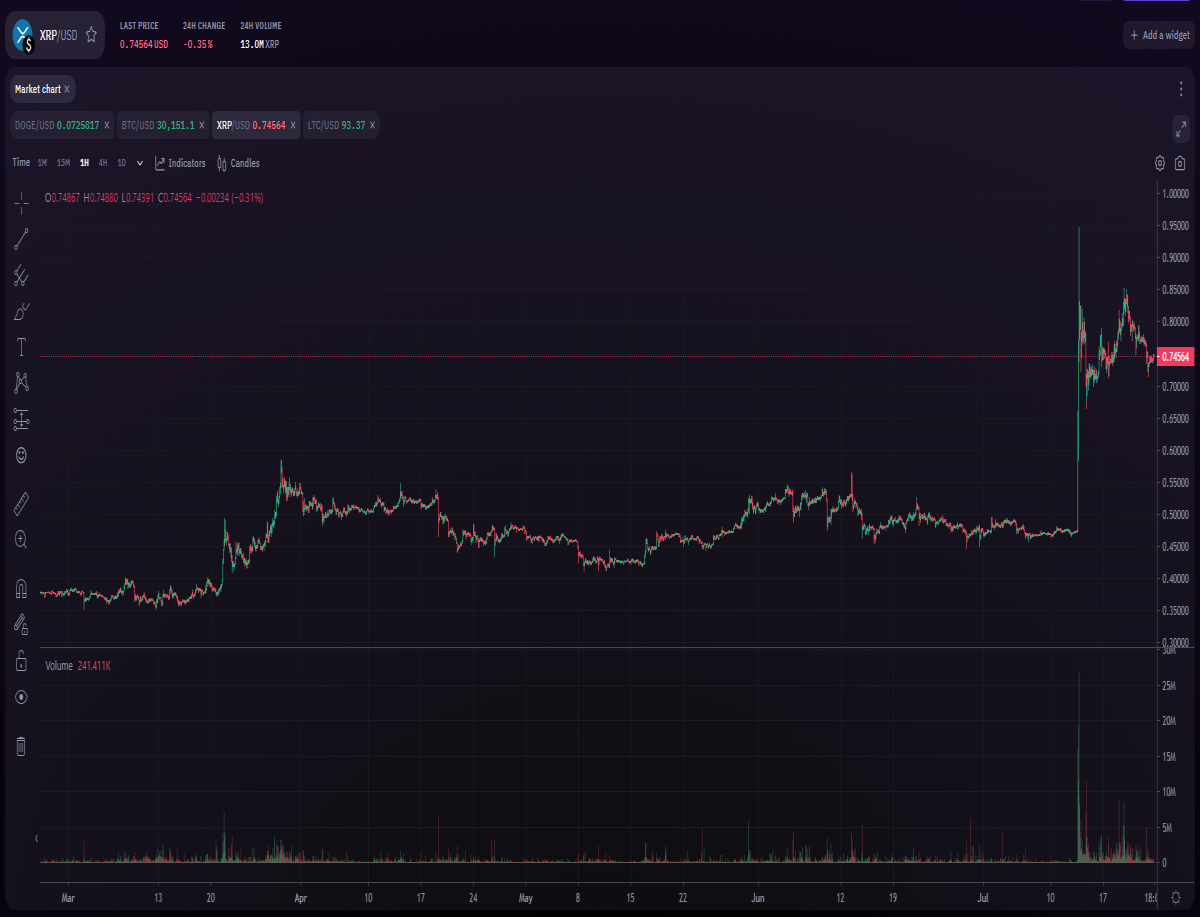Select the ruler measure tool
1200x917 pixels.
click(x=21, y=503)
